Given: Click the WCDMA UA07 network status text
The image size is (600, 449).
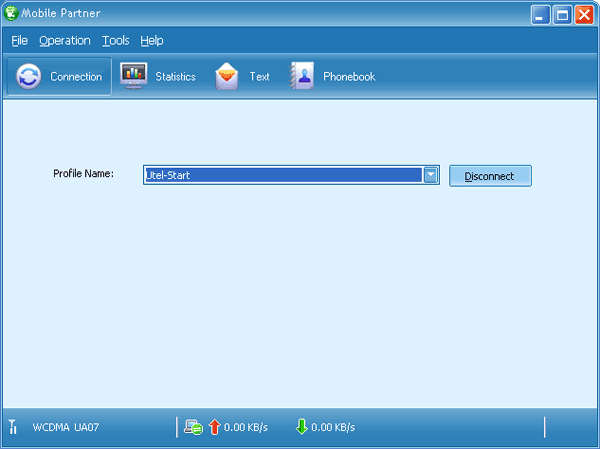Looking at the screenshot, I should (x=65, y=427).
